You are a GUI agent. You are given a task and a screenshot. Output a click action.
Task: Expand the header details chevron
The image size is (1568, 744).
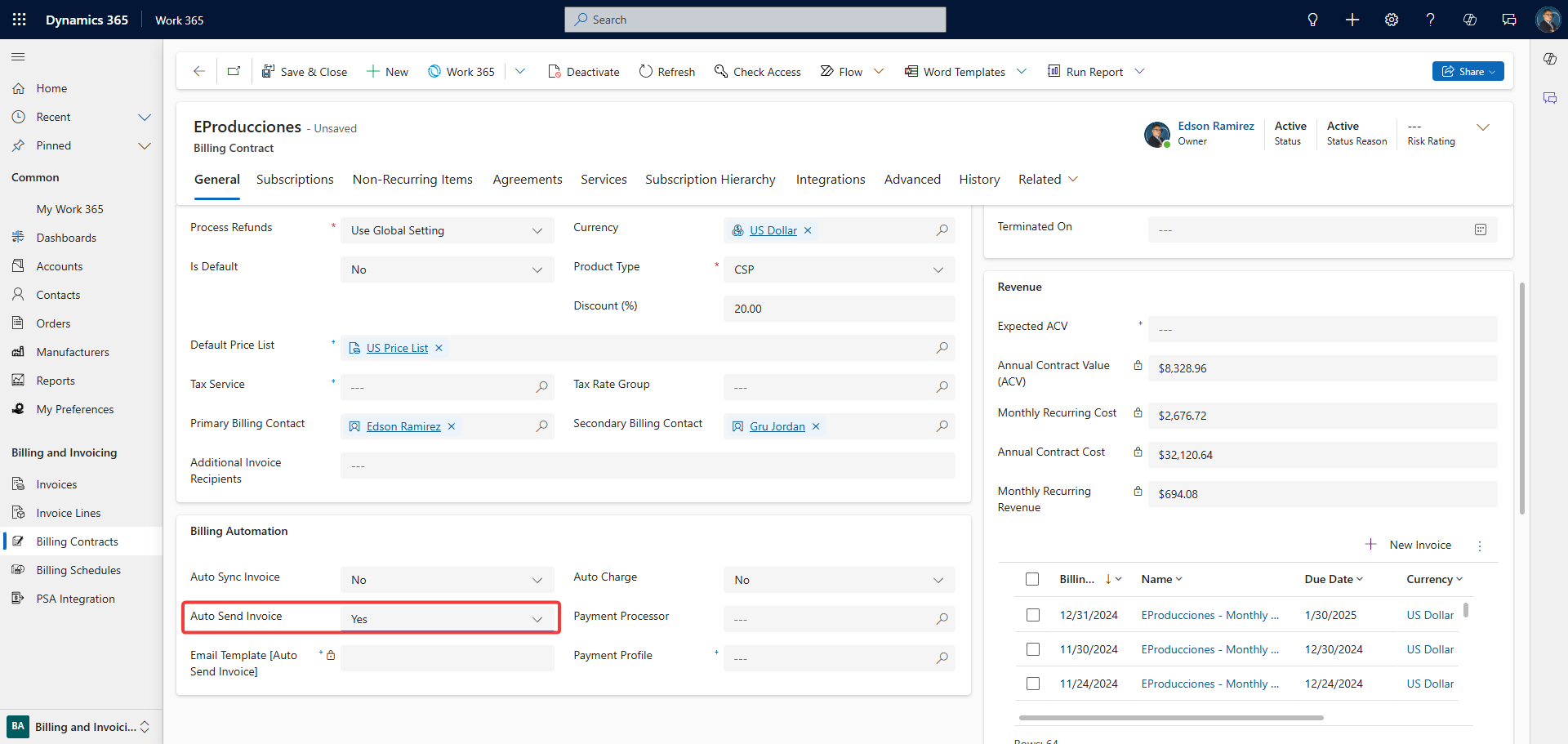click(1483, 127)
